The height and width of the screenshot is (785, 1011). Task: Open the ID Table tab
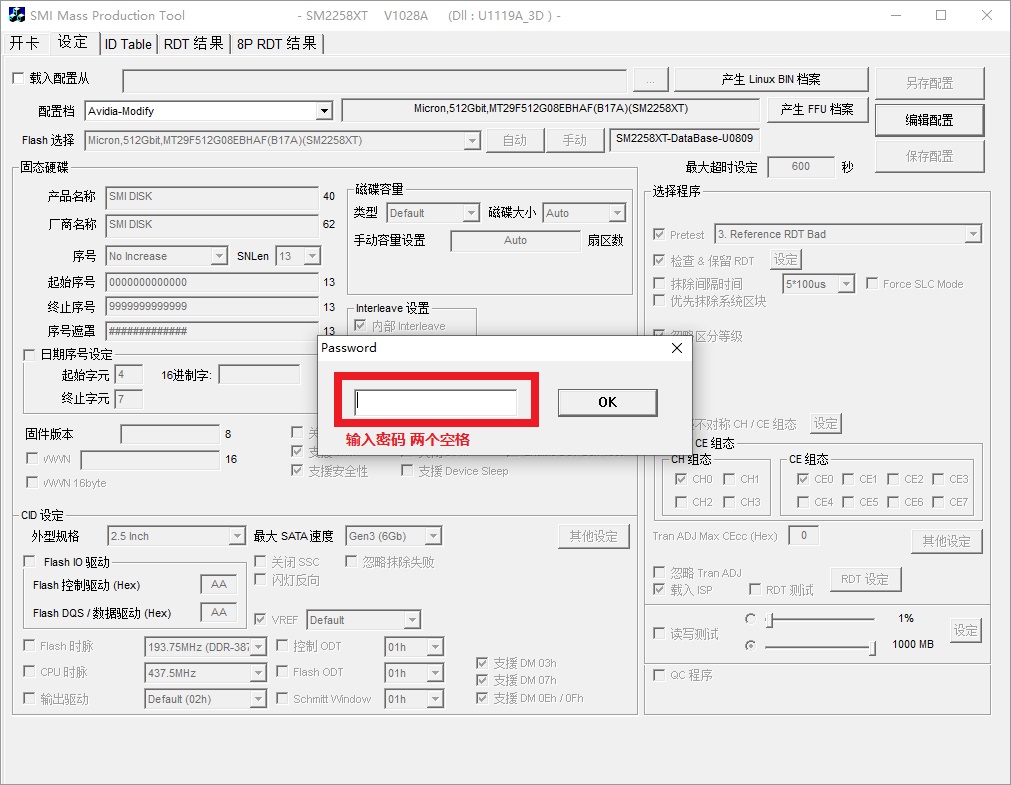128,44
